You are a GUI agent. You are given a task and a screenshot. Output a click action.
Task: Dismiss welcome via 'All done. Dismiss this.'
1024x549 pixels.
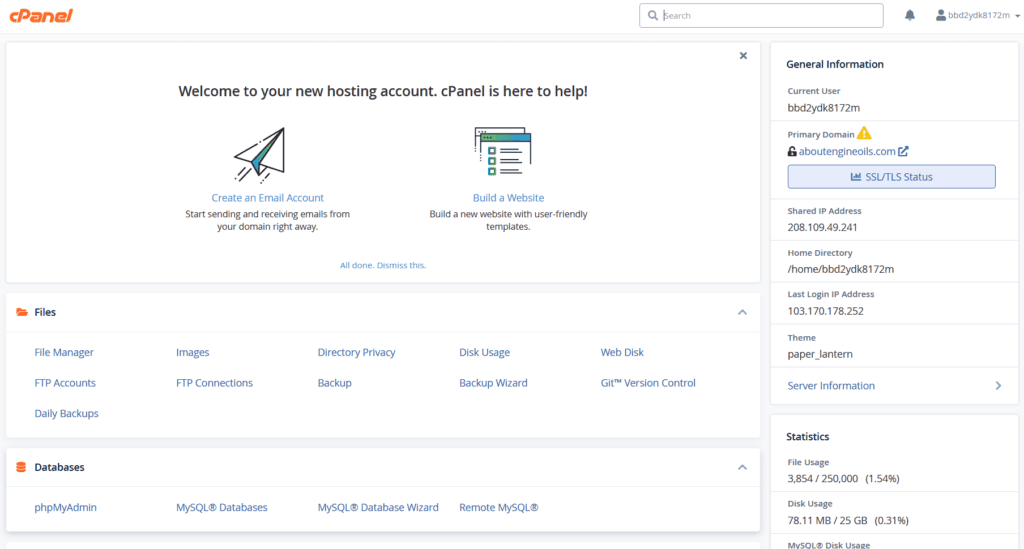(383, 265)
